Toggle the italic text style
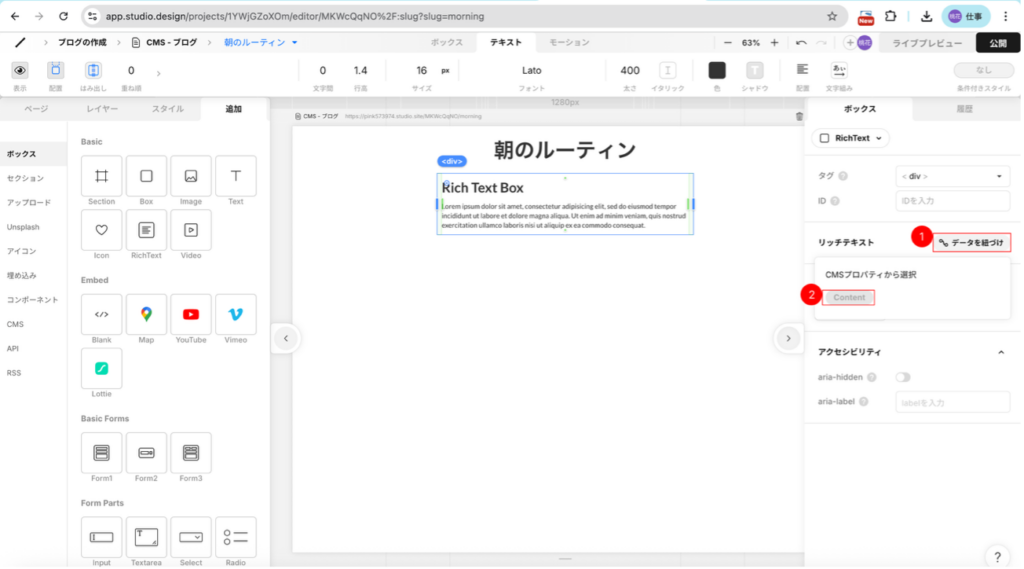This screenshot has height=569, width=1024. pyautogui.click(x=667, y=70)
